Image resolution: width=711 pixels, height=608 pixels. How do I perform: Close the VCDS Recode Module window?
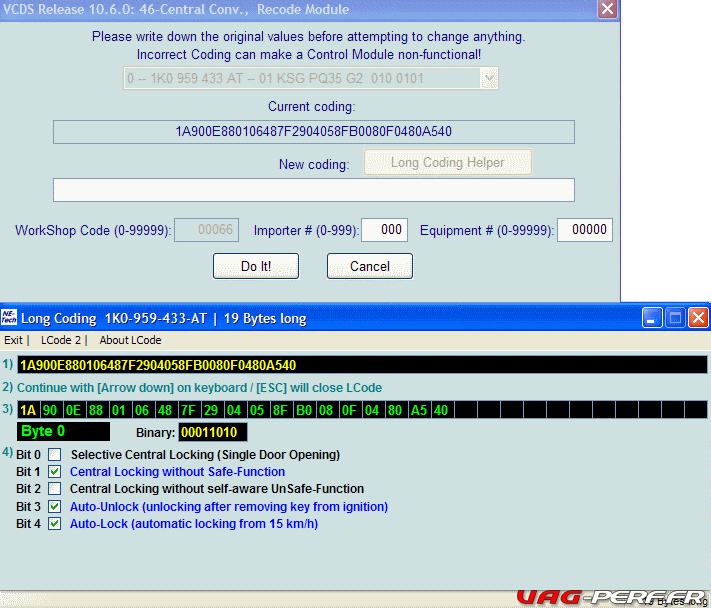607,9
